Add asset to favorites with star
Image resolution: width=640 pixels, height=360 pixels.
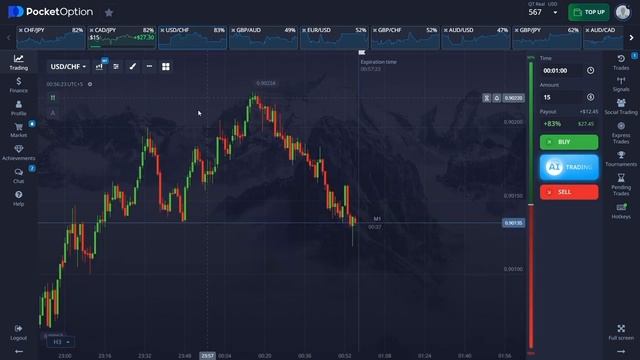[109, 13]
